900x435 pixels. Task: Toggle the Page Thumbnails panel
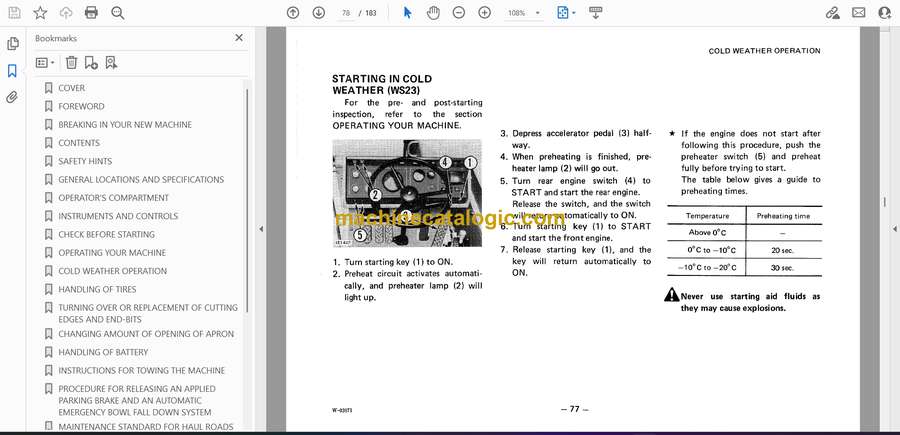[12, 44]
